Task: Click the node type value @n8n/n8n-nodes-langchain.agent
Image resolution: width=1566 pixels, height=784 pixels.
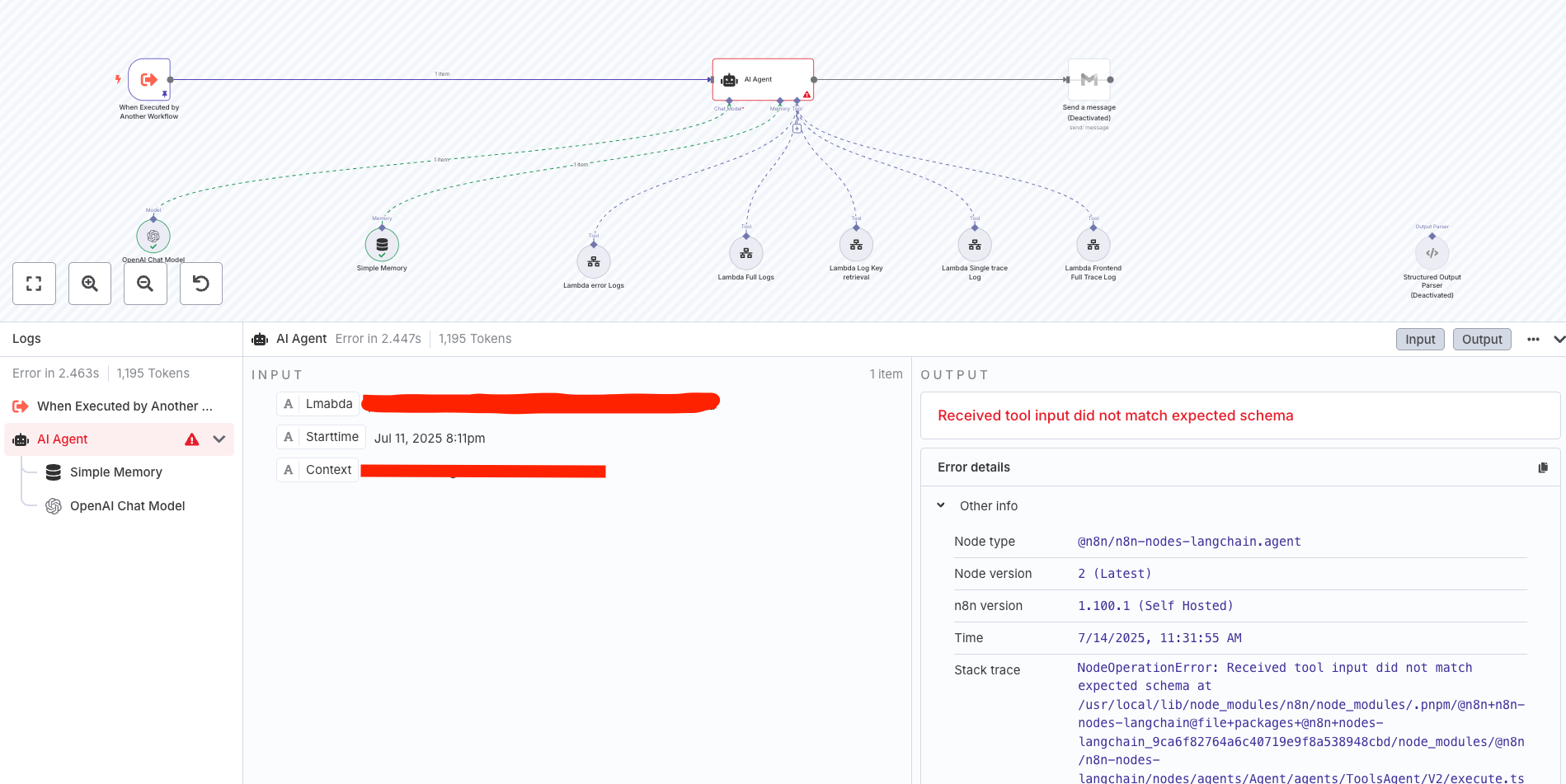Action: (x=1189, y=542)
